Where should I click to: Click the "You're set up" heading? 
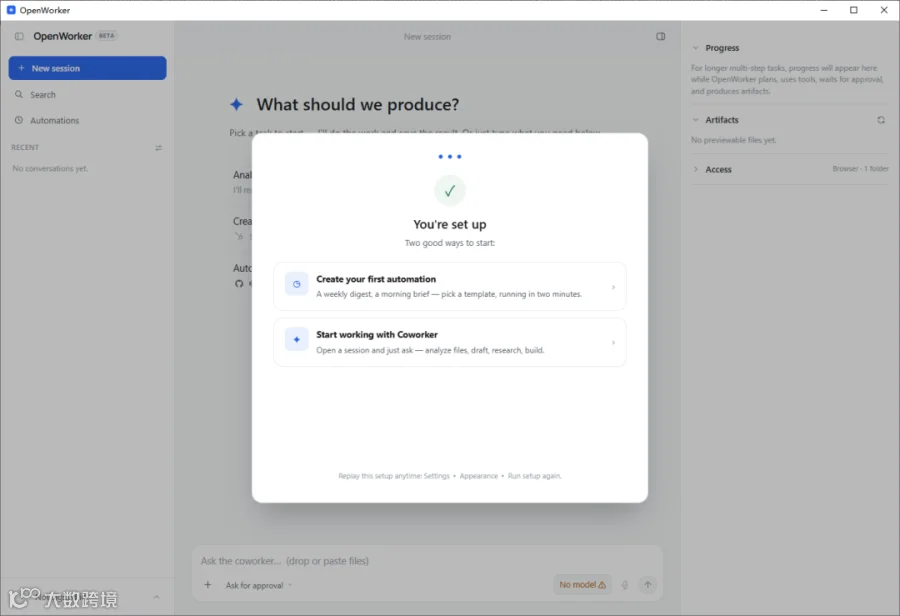[x=449, y=224]
